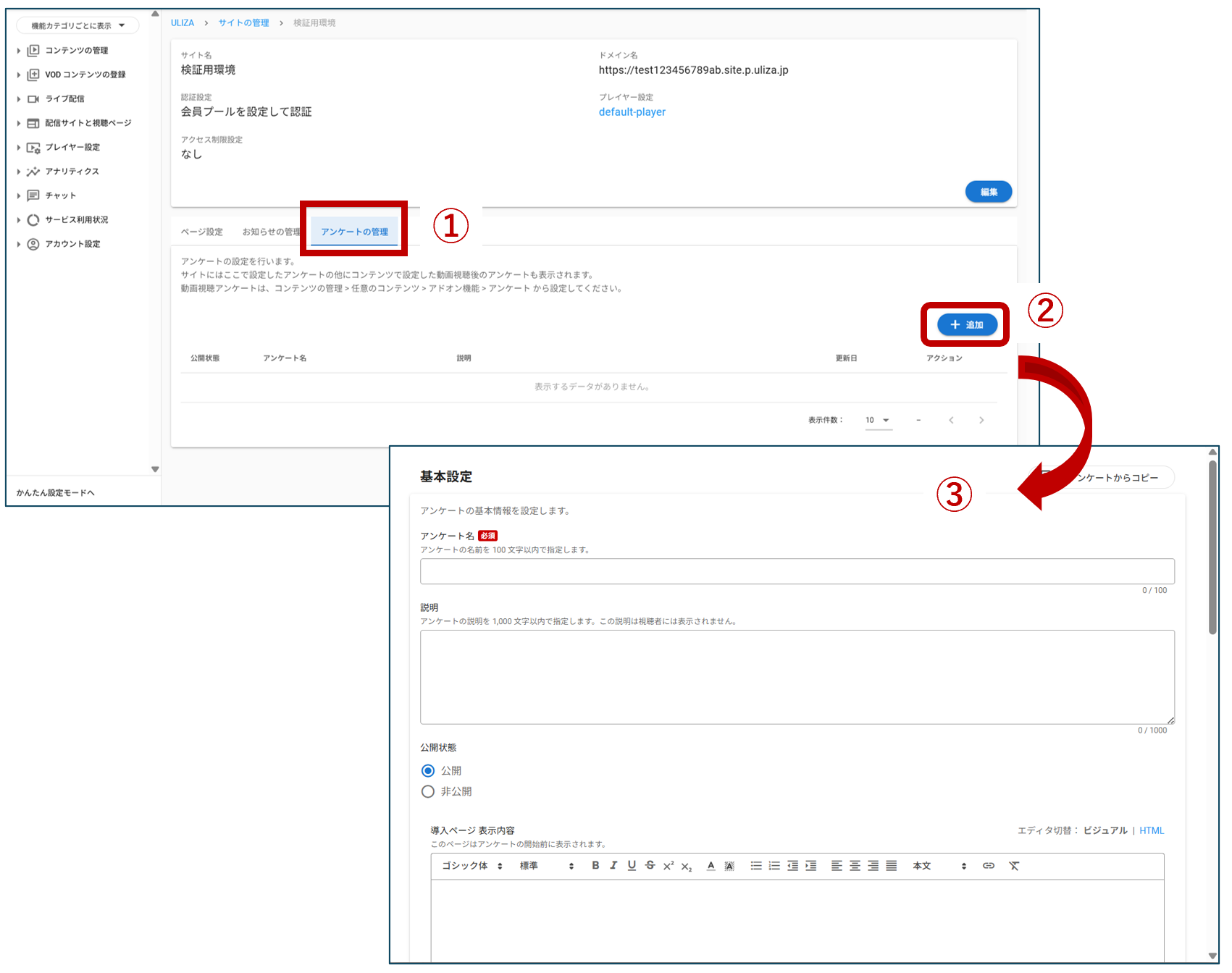Toggle bold formatting in the editor toolbar

595,865
